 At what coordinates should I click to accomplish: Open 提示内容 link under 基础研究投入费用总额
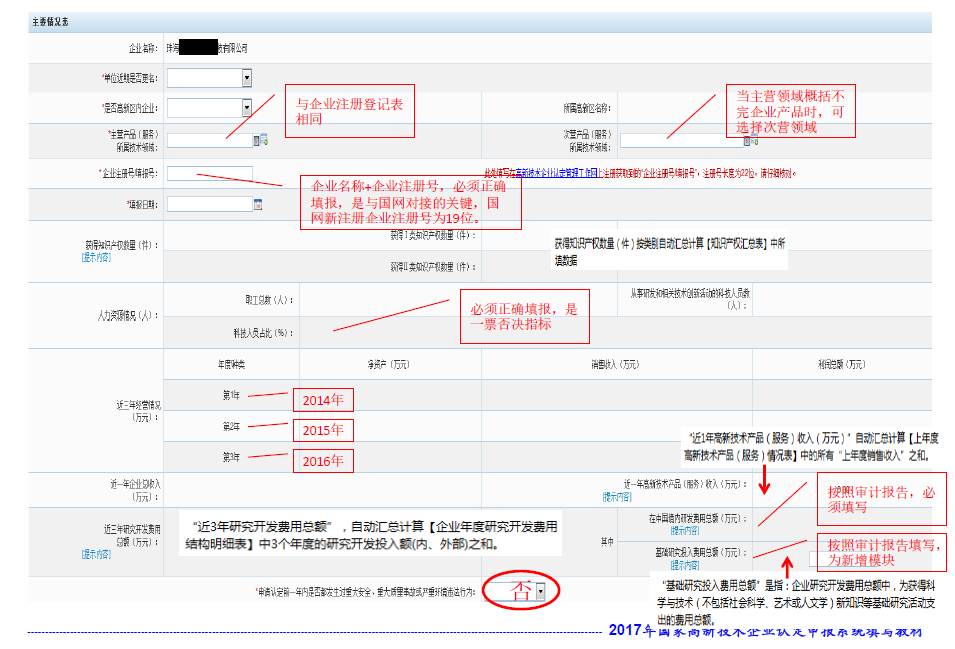click(685, 564)
